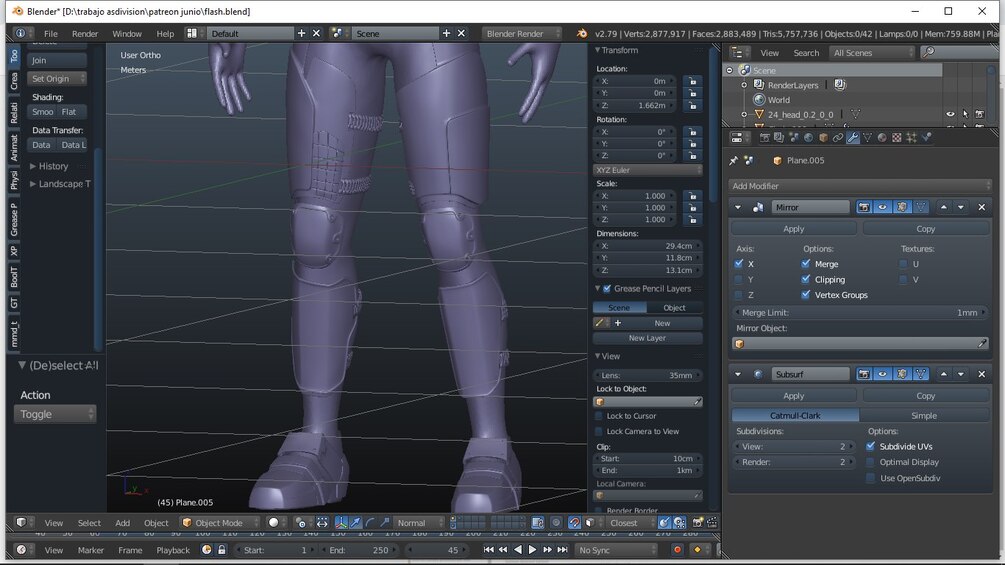This screenshot has width=1005, height=565.
Task: Open the Render menu
Action: pyautogui.click(x=85, y=33)
